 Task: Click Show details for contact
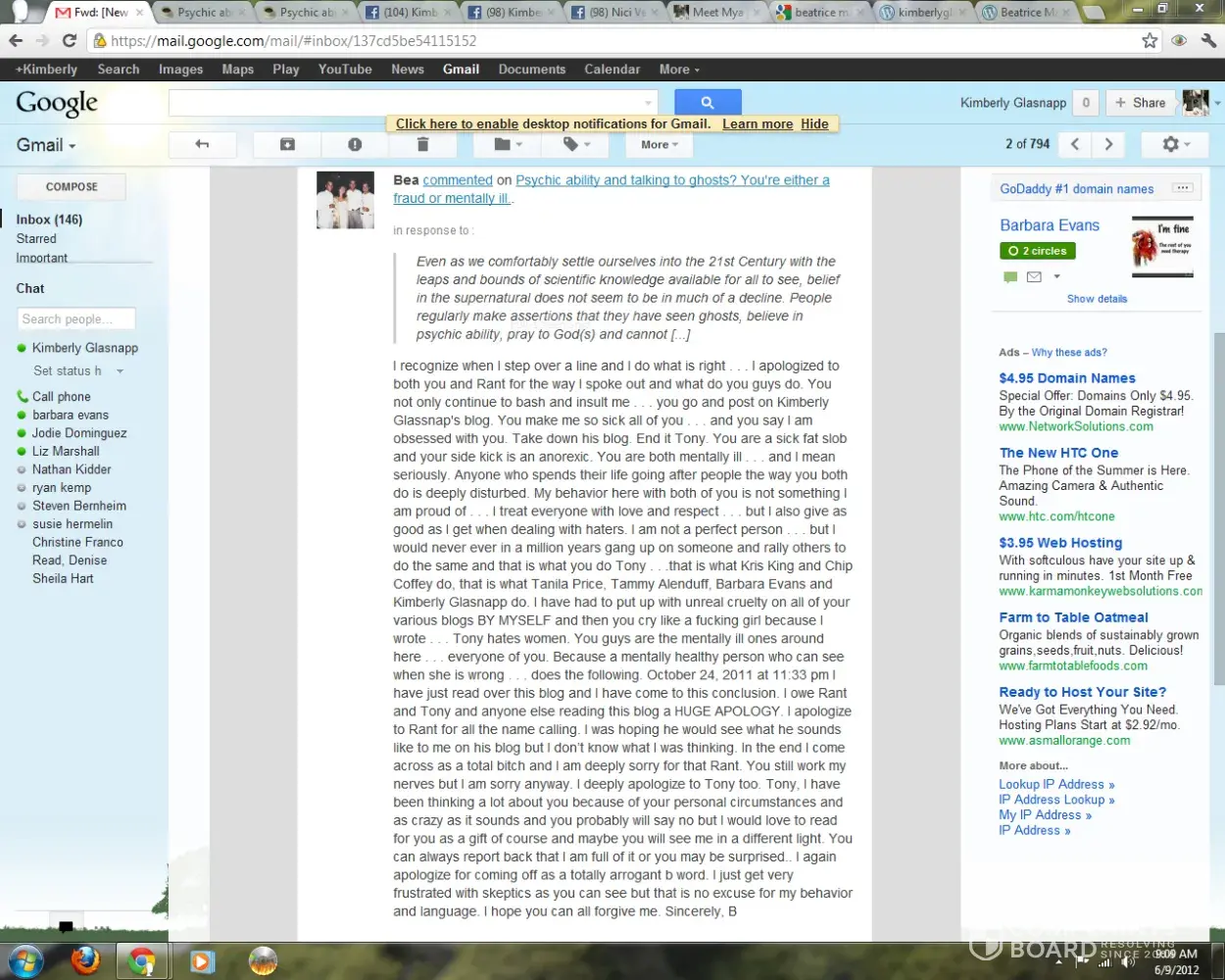tap(1097, 299)
